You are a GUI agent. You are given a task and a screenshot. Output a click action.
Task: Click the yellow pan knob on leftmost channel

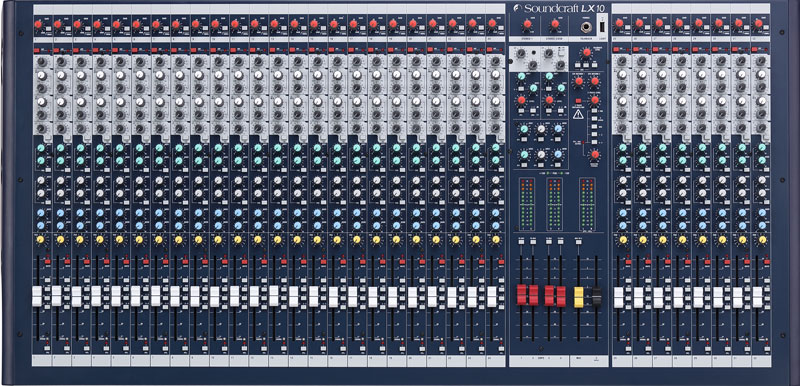point(40,239)
